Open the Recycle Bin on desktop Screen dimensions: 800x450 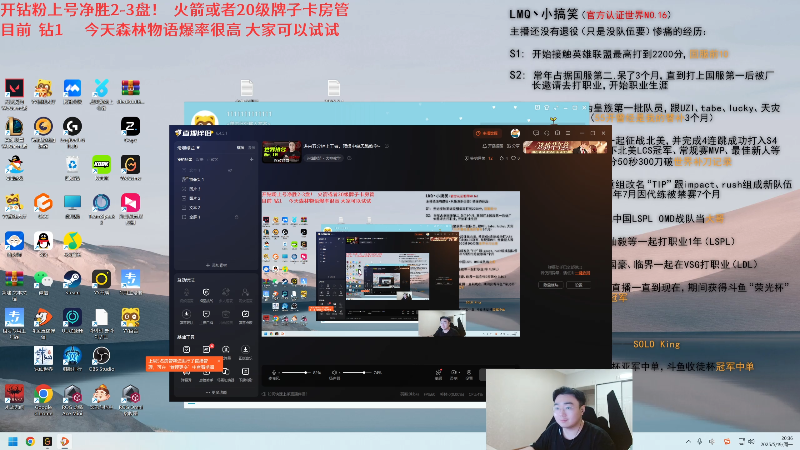click(x=72, y=165)
